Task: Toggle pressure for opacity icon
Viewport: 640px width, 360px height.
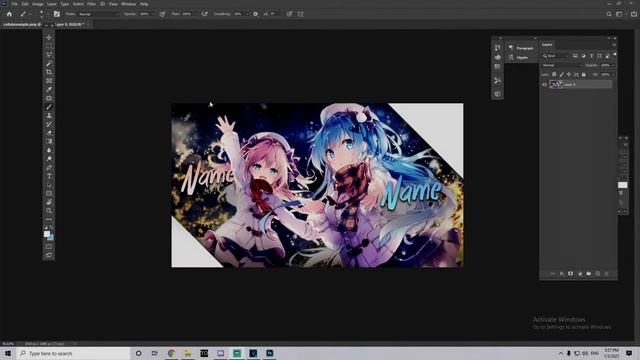Action: 162,14
